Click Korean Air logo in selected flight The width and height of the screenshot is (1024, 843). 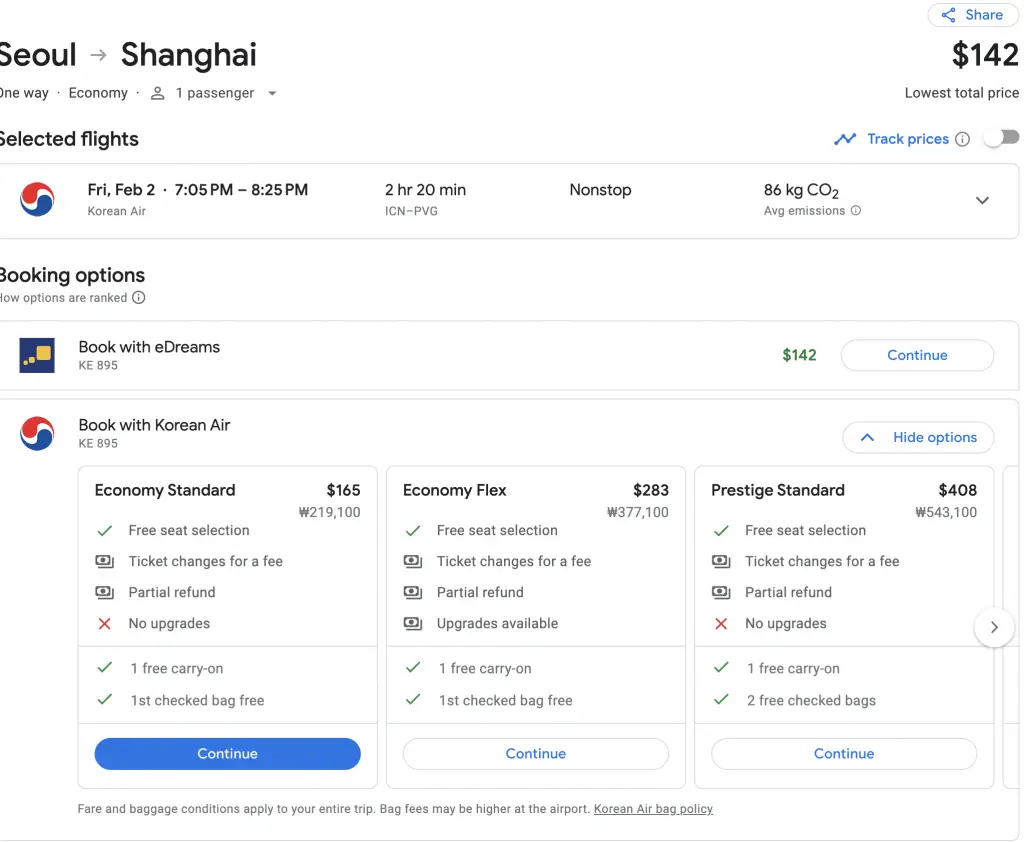click(x=37, y=200)
